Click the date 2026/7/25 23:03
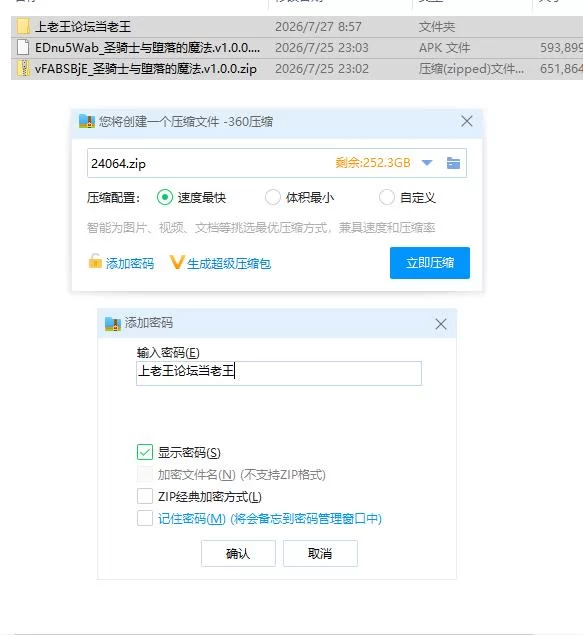The width and height of the screenshot is (583, 635). (x=322, y=48)
